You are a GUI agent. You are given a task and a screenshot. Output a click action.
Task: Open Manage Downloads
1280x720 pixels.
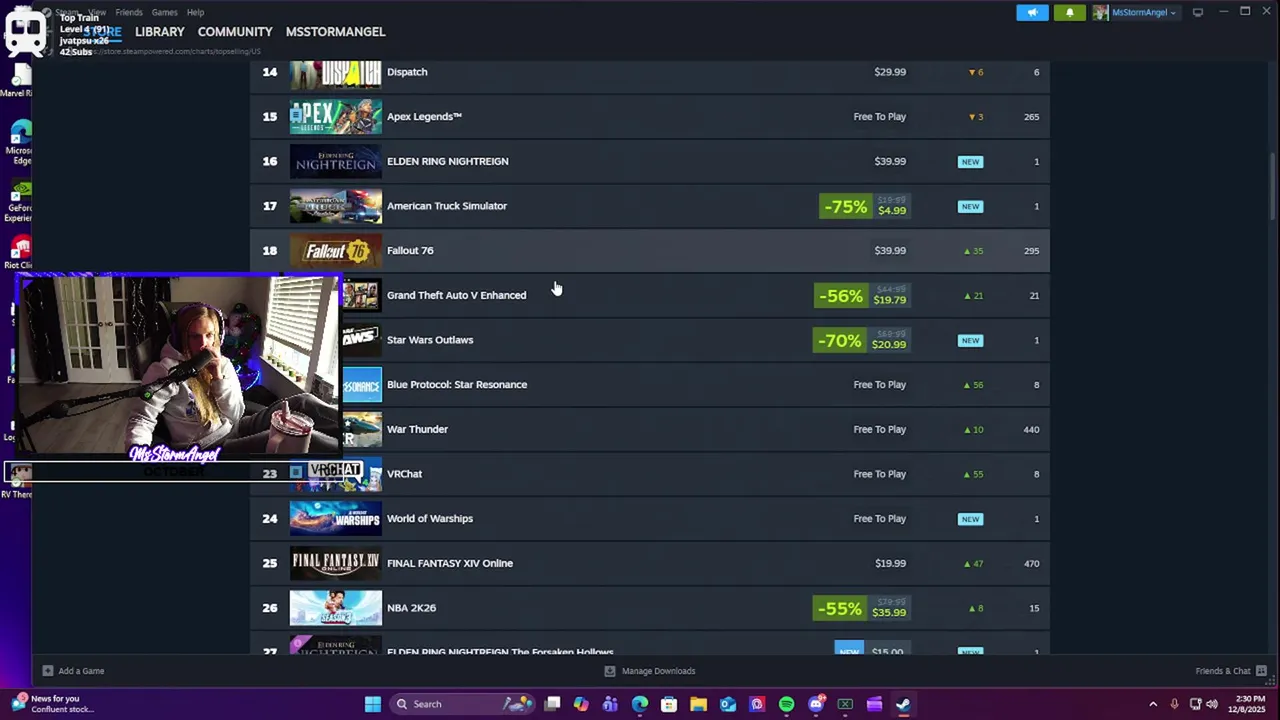[650, 671]
